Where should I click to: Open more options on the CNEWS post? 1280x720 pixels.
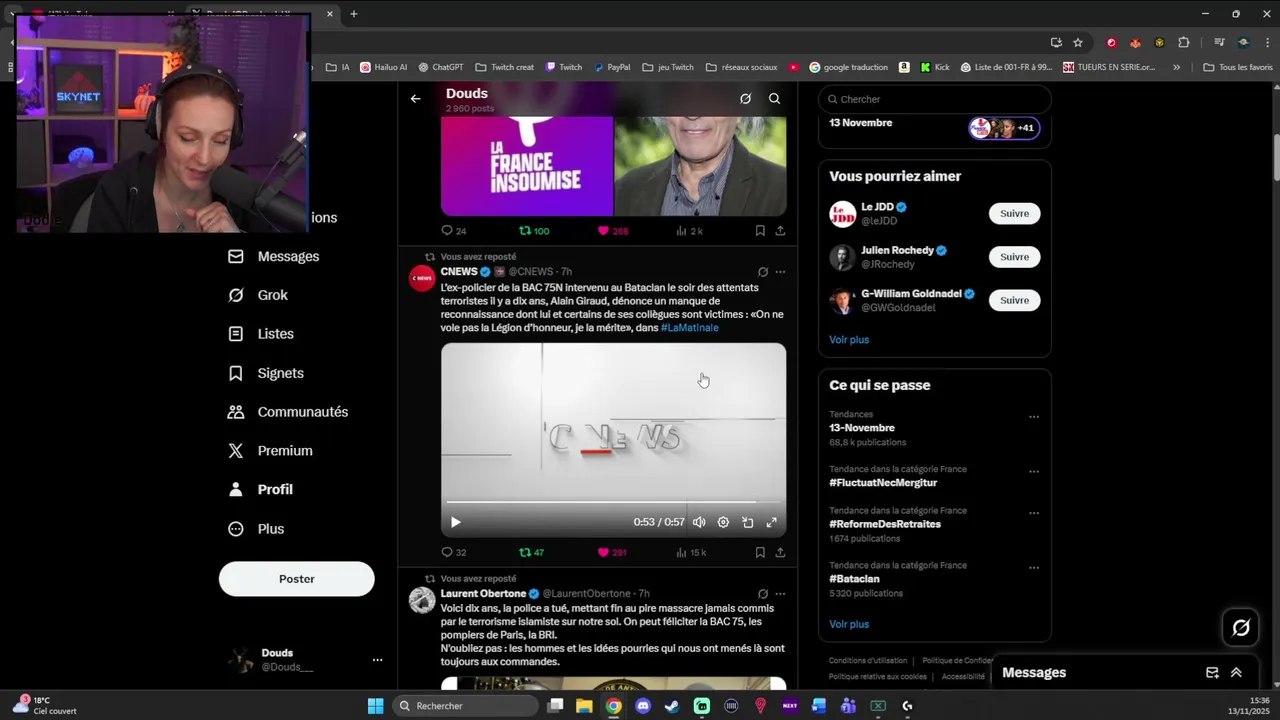point(780,272)
